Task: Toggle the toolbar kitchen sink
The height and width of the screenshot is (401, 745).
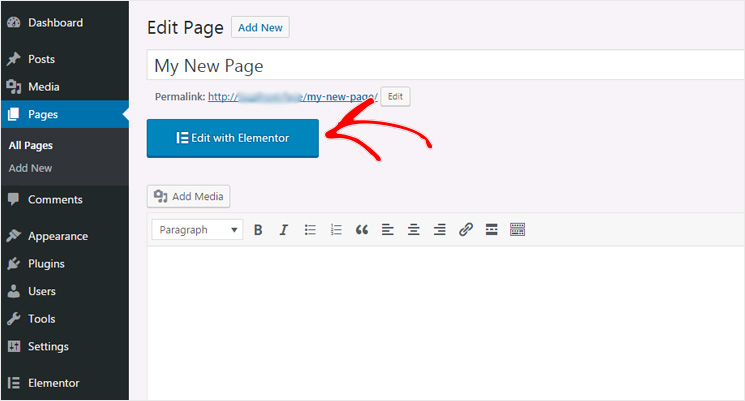Action: [517, 230]
